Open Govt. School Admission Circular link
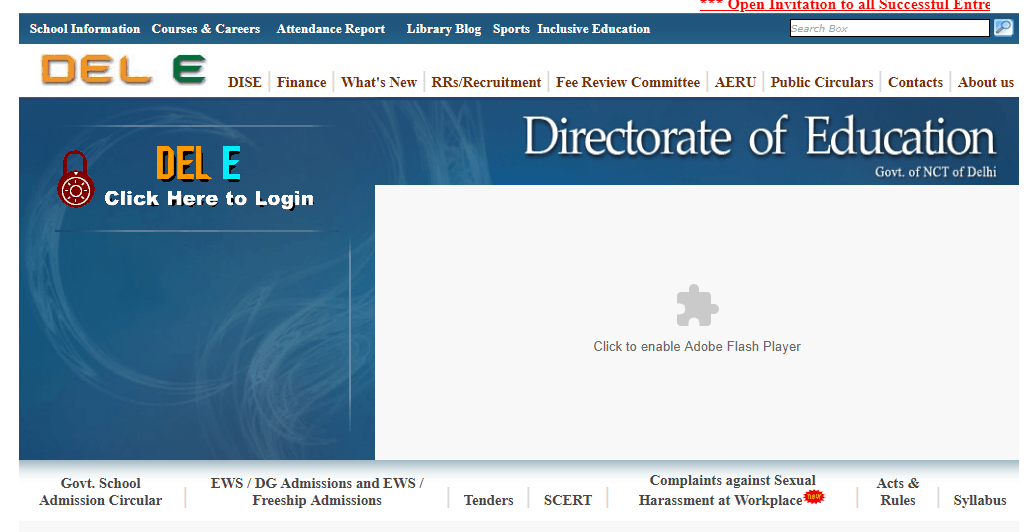1033x532 pixels. [100, 492]
